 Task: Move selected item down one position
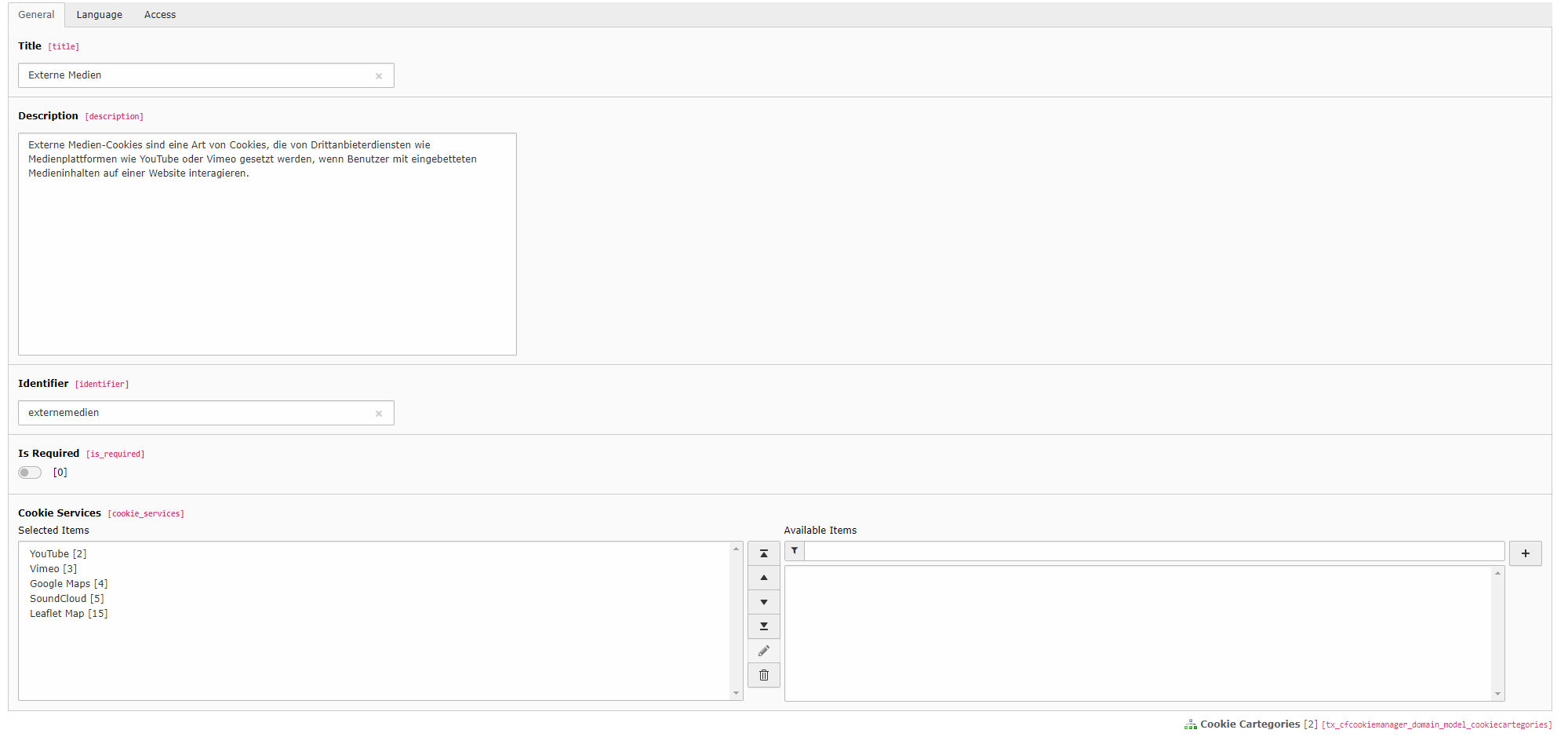[x=763, y=602]
